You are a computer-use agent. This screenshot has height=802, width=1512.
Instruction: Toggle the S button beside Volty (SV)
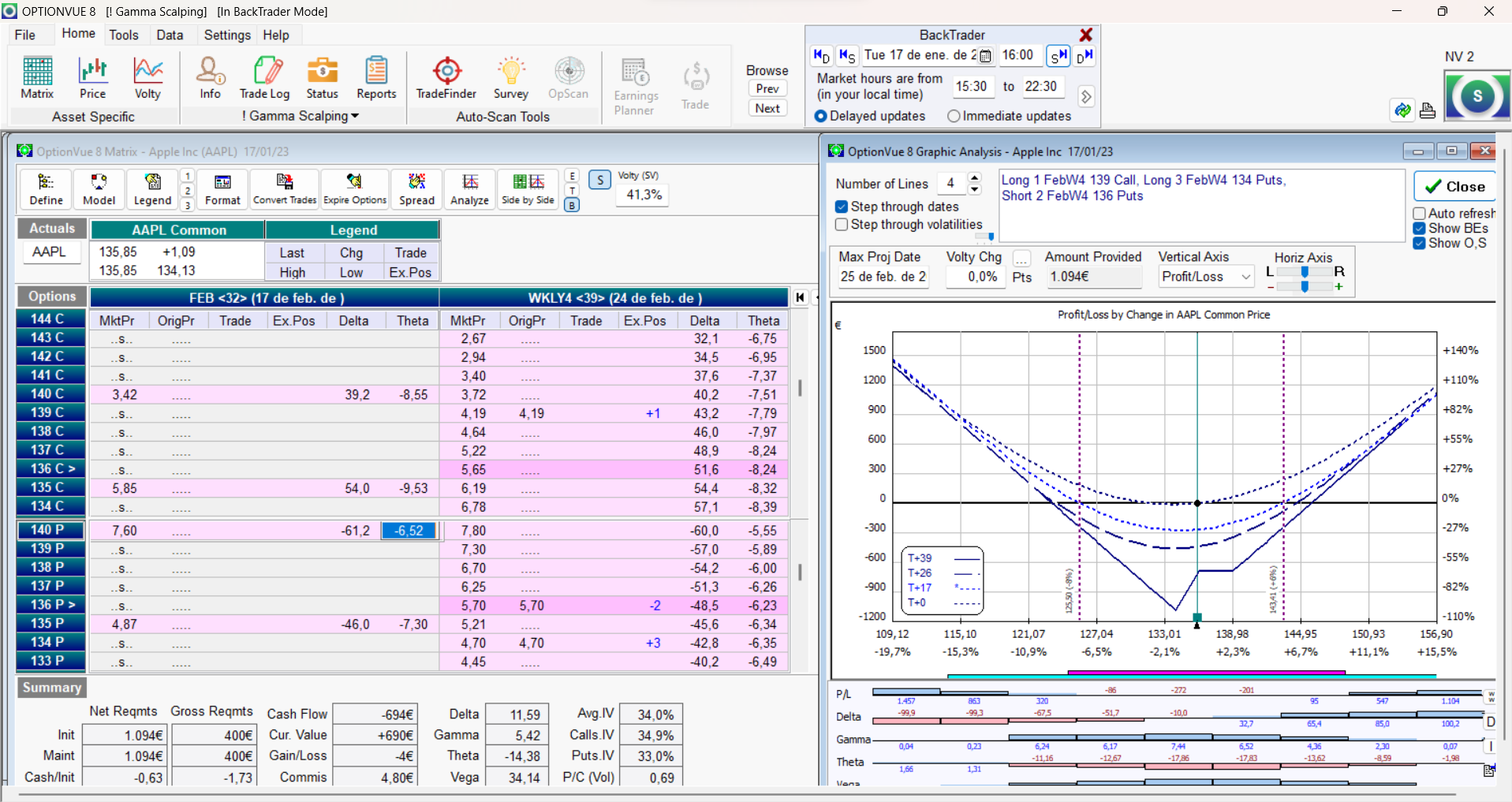(x=600, y=181)
